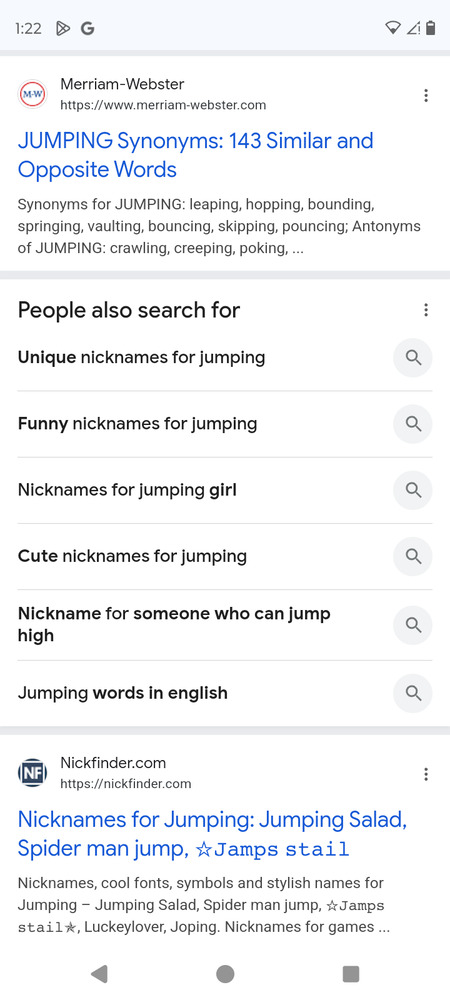Image resolution: width=450 pixels, height=1000 pixels.
Task: Tap search icon for Funny nicknames for jumping
Action: [x=413, y=424]
